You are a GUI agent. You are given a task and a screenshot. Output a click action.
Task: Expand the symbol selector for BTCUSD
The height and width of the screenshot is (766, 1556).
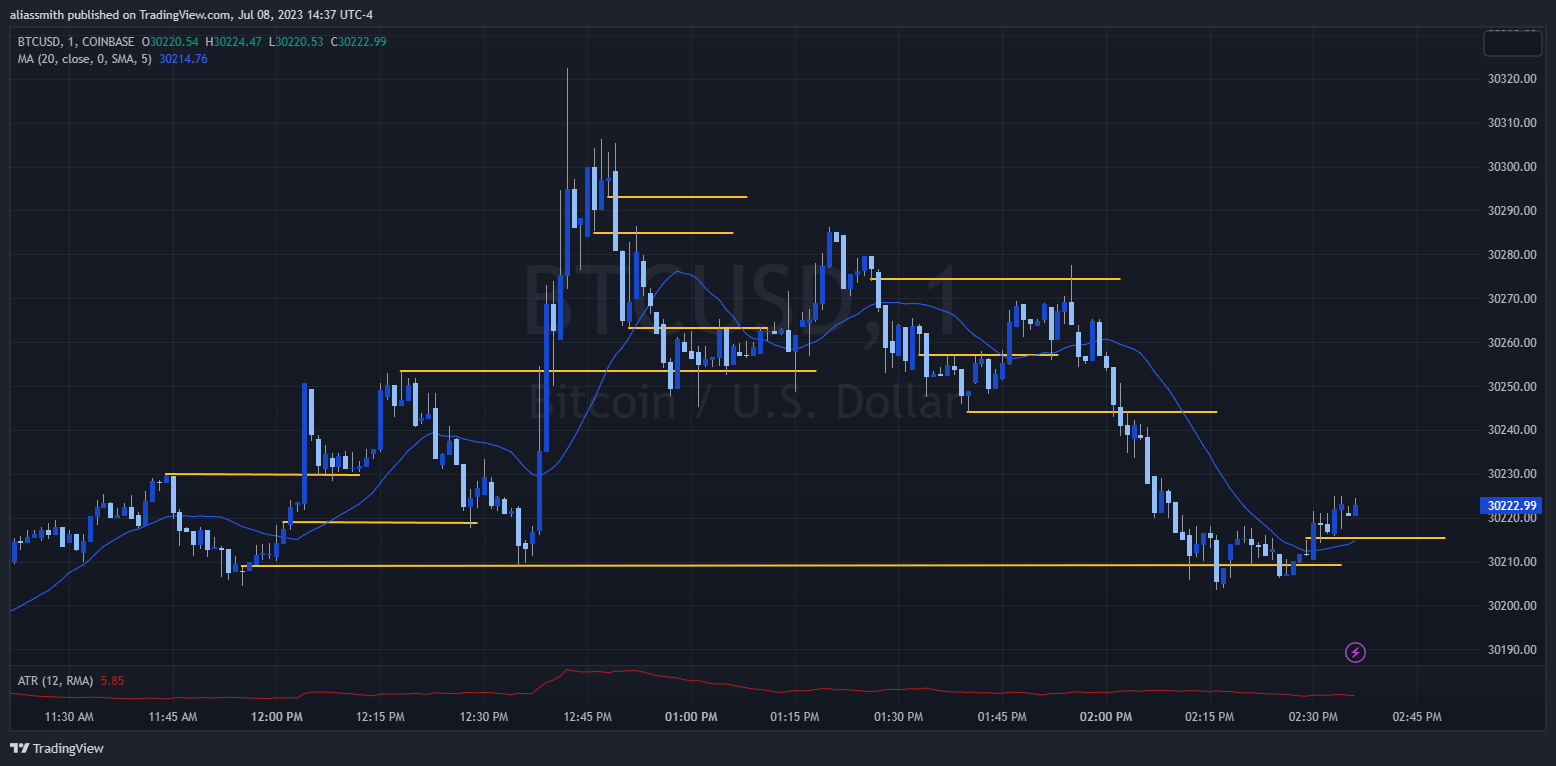pos(37,42)
